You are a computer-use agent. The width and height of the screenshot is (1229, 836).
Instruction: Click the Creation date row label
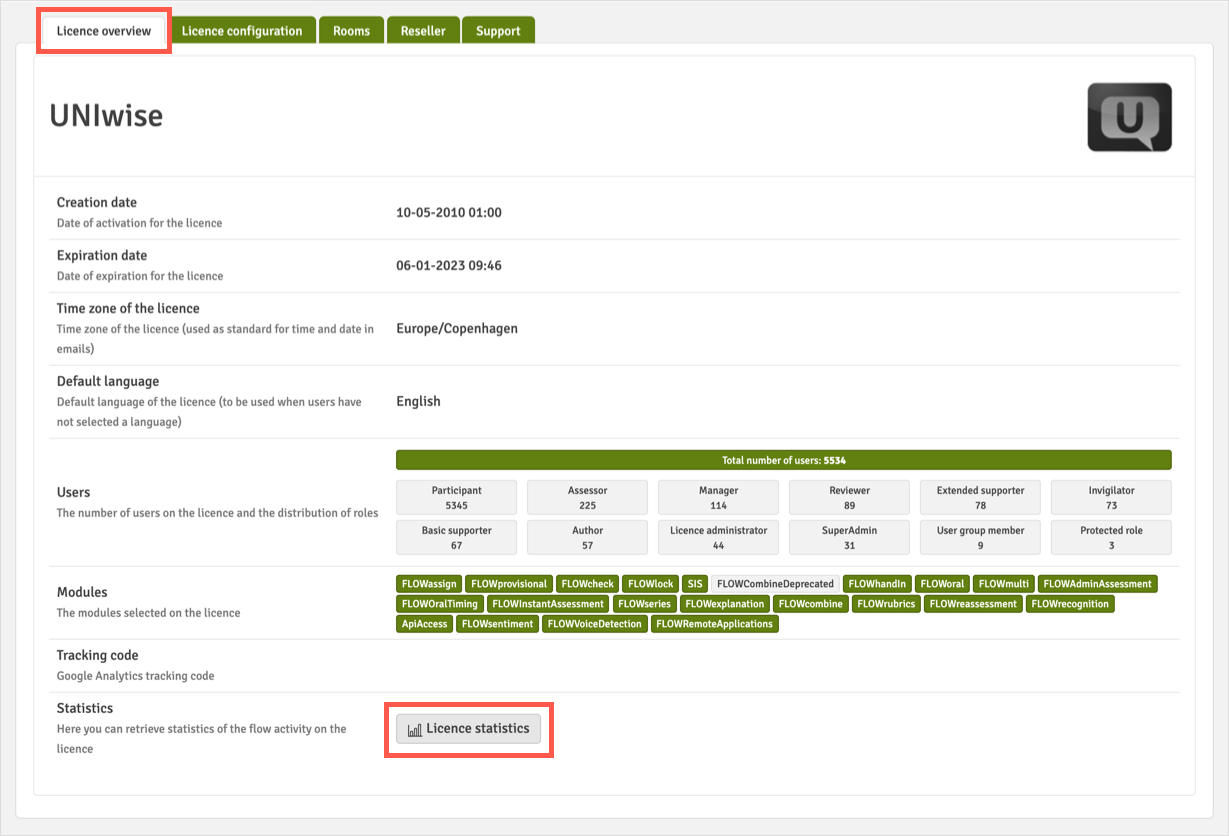coord(97,202)
